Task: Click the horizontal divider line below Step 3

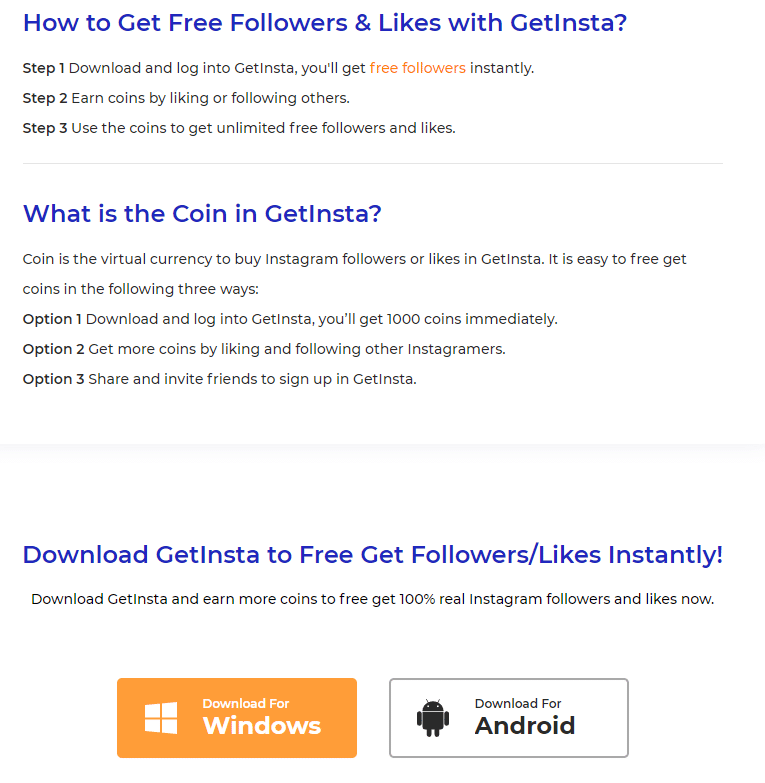Action: [x=373, y=163]
